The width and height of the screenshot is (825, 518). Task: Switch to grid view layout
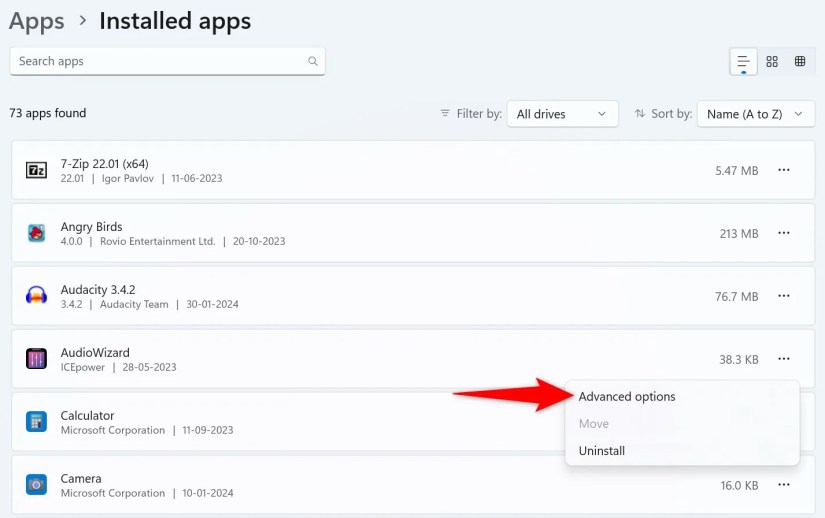point(772,62)
